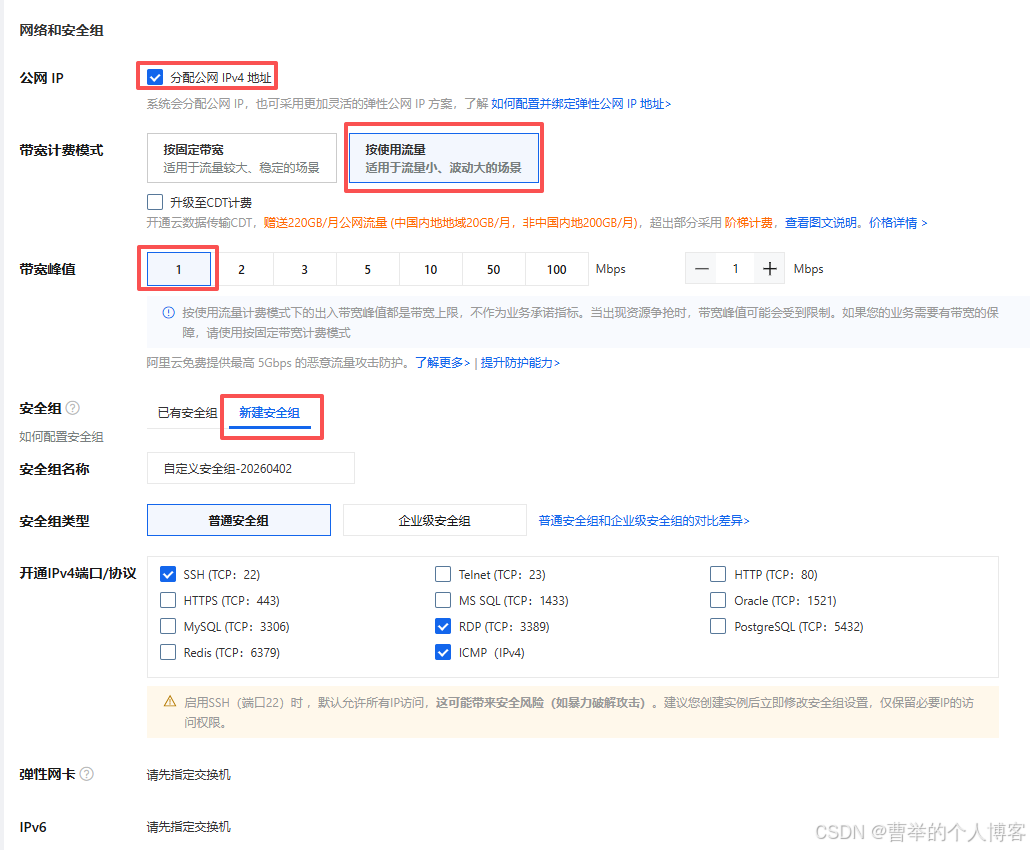Open the 阶梯计费 link
The height and width of the screenshot is (850, 1030).
click(x=749, y=223)
